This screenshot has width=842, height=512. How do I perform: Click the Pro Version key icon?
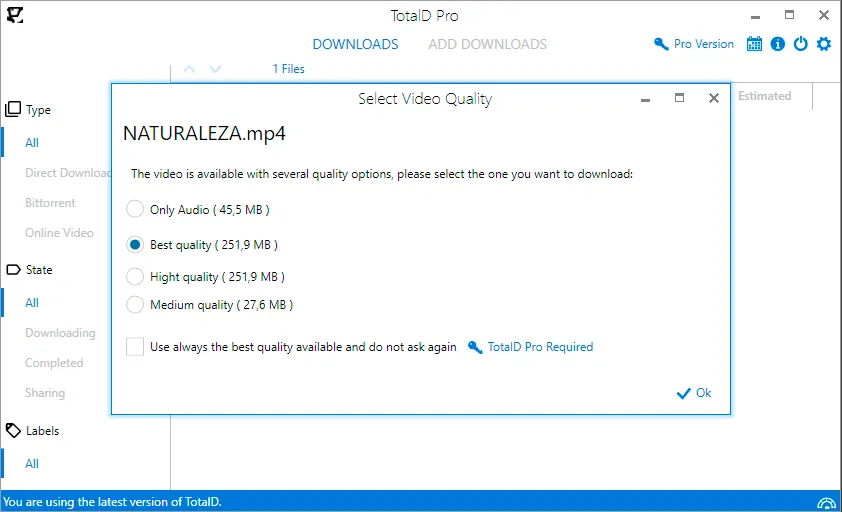click(660, 44)
